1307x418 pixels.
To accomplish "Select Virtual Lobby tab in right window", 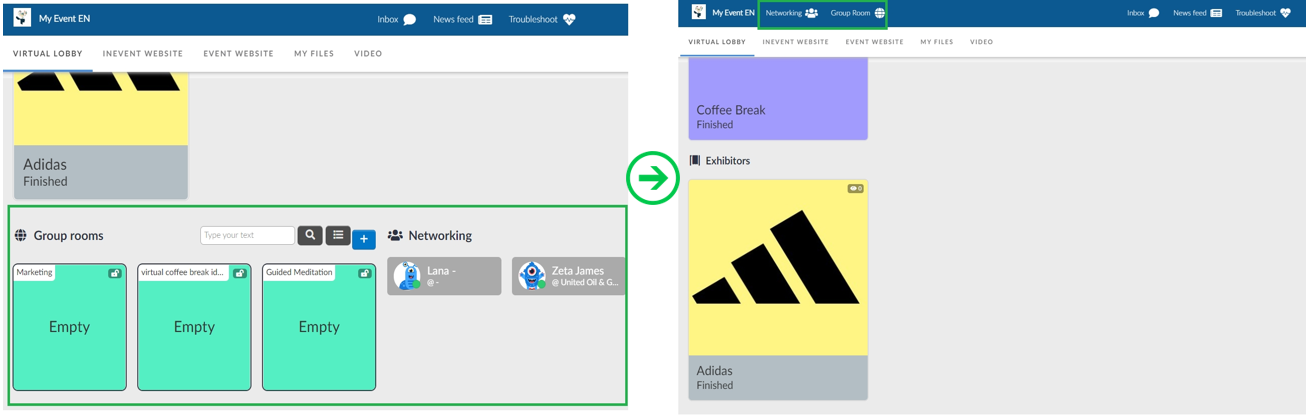I will [x=717, y=42].
